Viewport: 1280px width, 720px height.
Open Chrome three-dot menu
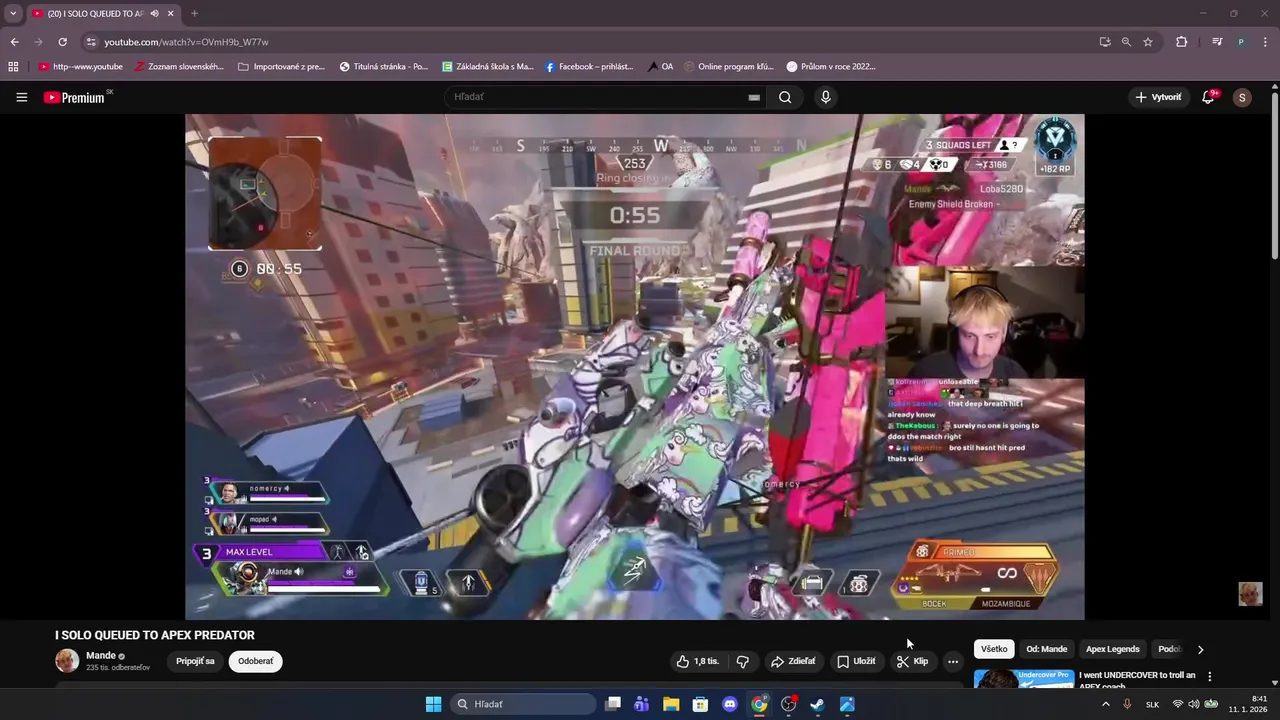[1266, 42]
